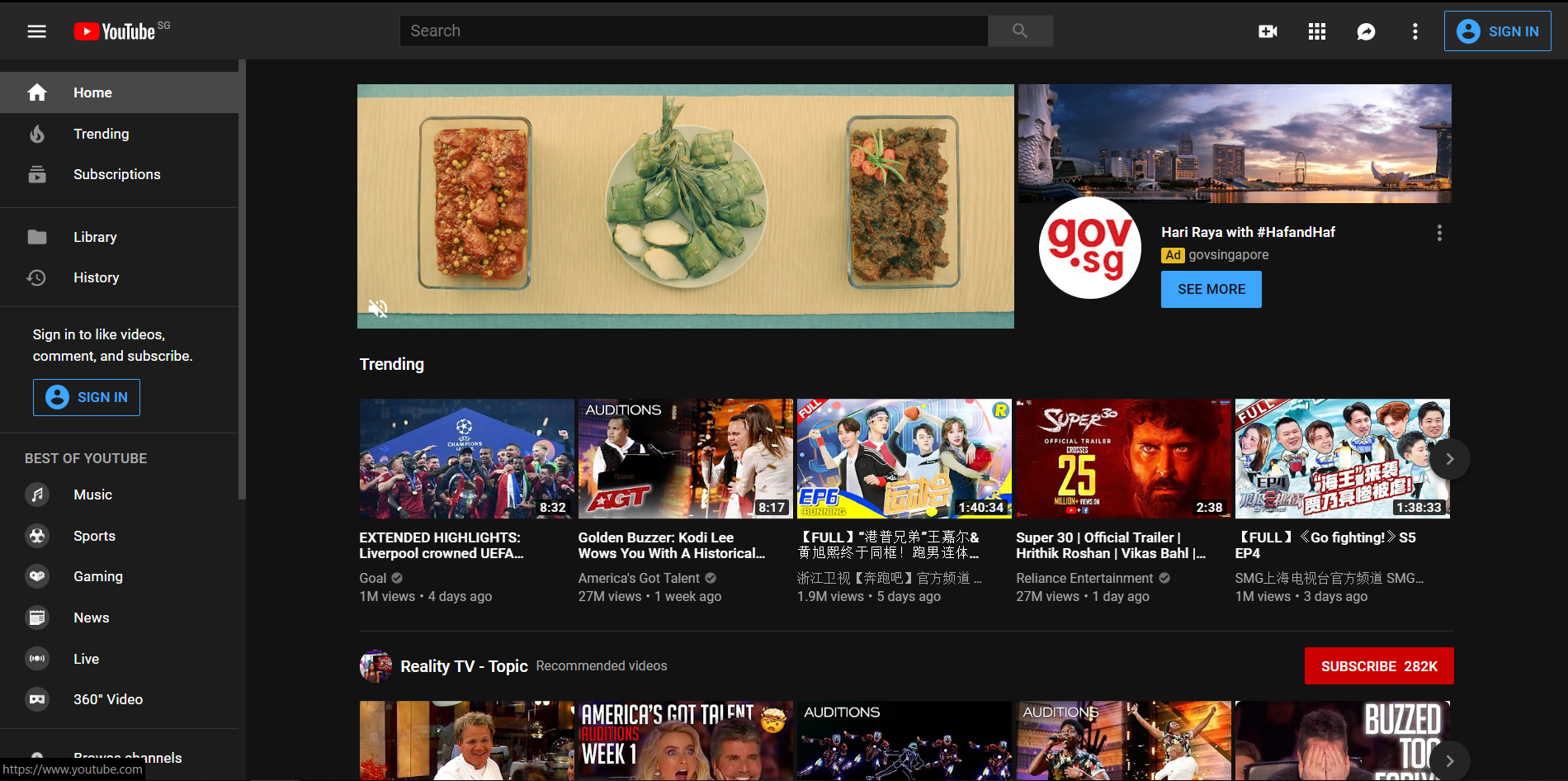Viewport: 1568px width, 781px height.
Task: Open the EXTENDED HIGHLIGHTS Liverpool title
Action: (x=442, y=545)
